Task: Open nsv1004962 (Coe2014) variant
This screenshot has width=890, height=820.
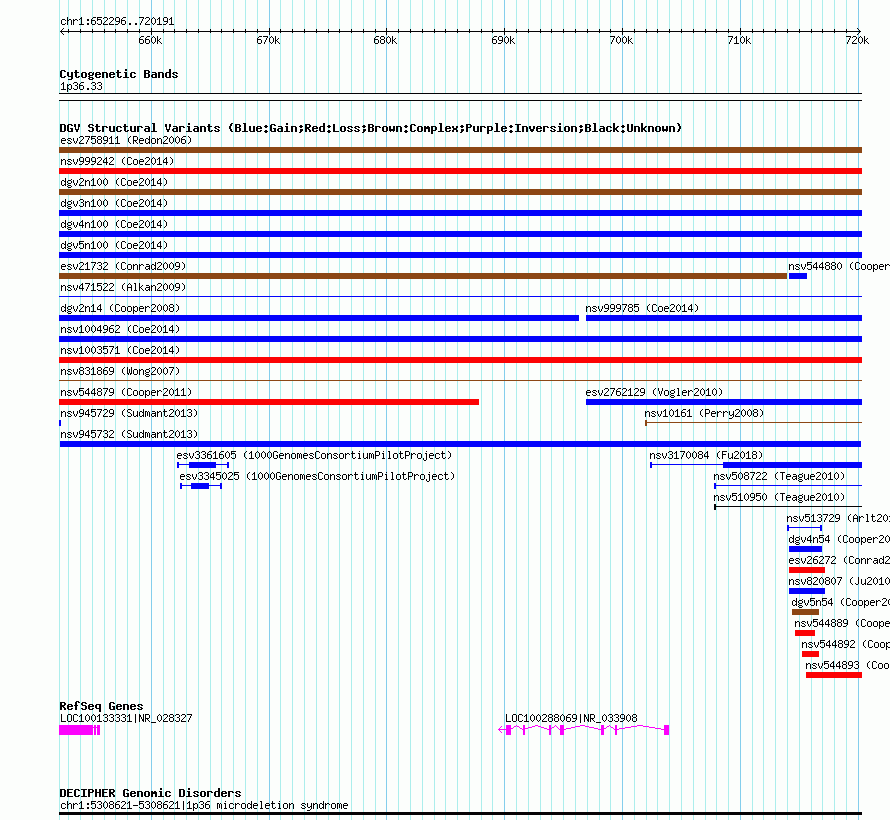Action: pyautogui.click(x=120, y=329)
